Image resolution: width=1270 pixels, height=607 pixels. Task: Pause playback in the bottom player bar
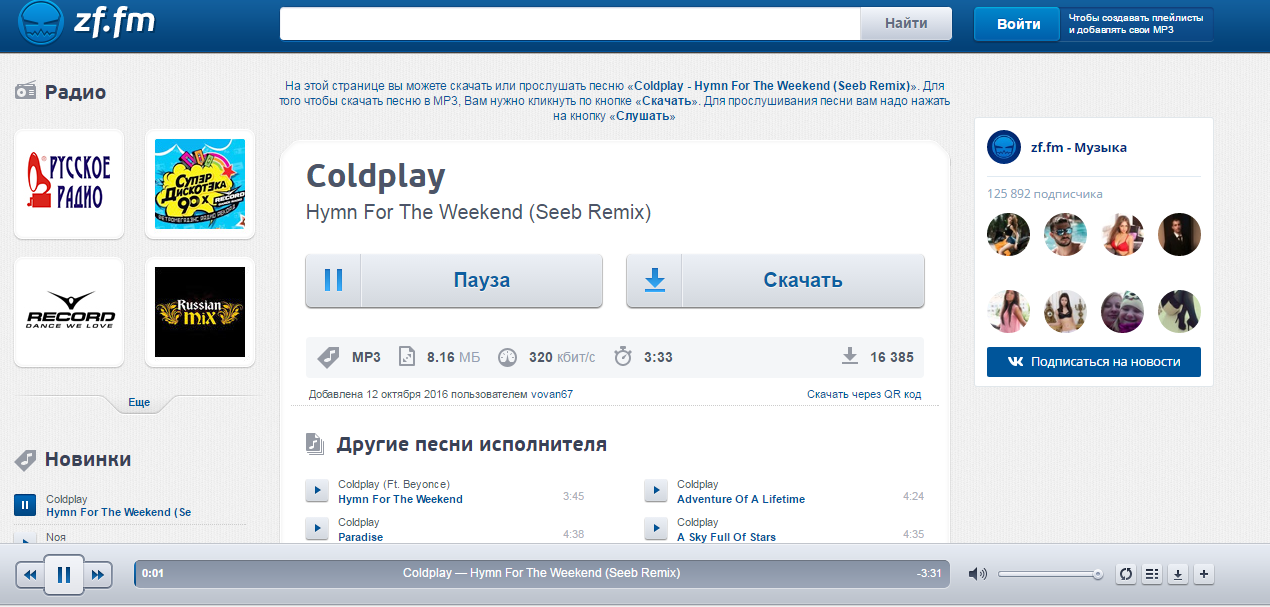(64, 574)
